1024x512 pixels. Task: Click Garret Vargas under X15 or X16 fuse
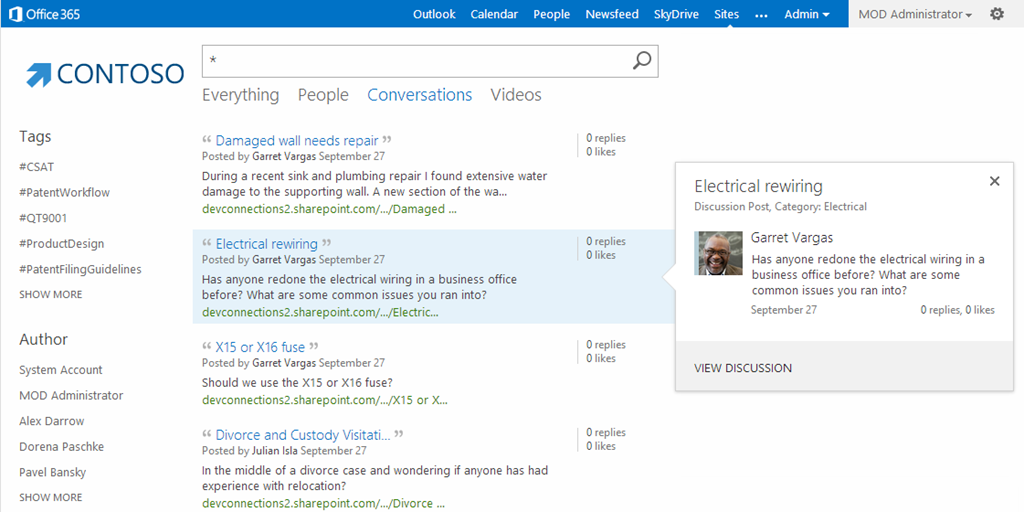[x=284, y=363]
